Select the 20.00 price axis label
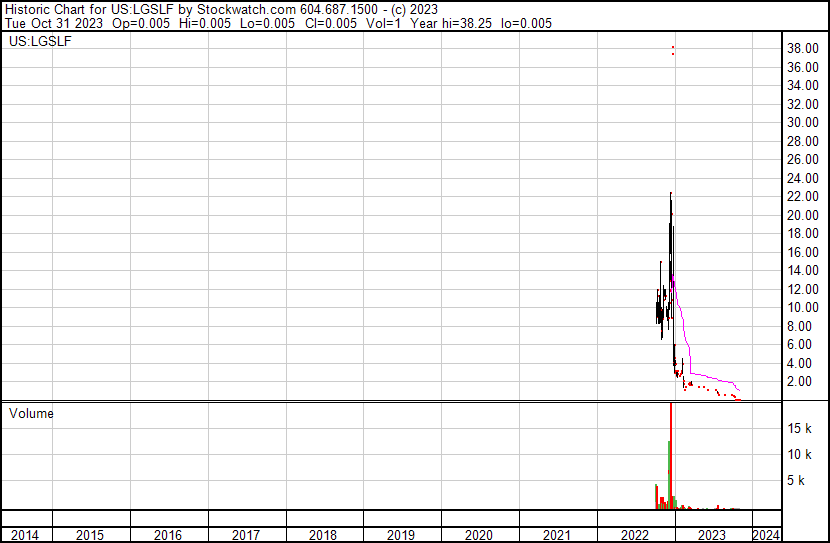830x543 pixels. point(804,215)
